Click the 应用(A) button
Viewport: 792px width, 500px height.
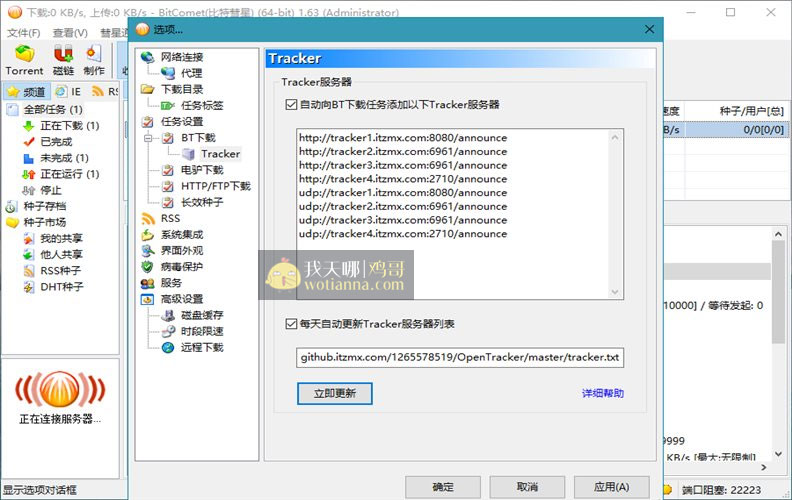(611, 486)
